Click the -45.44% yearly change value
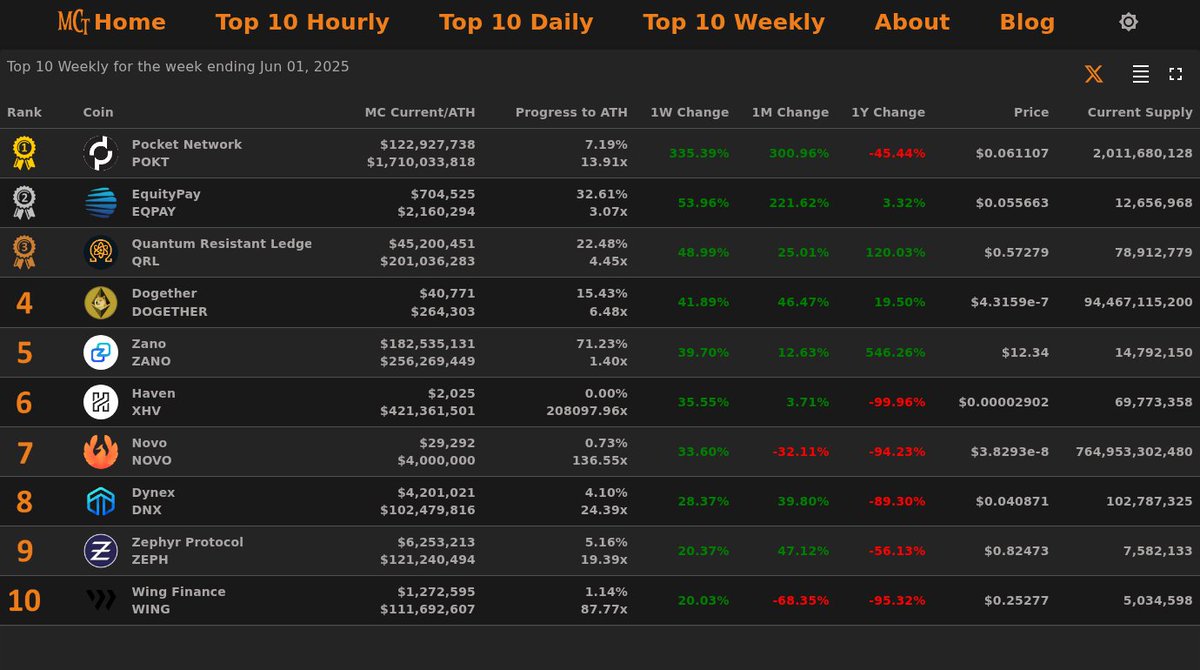The image size is (1200, 670). tap(897, 153)
